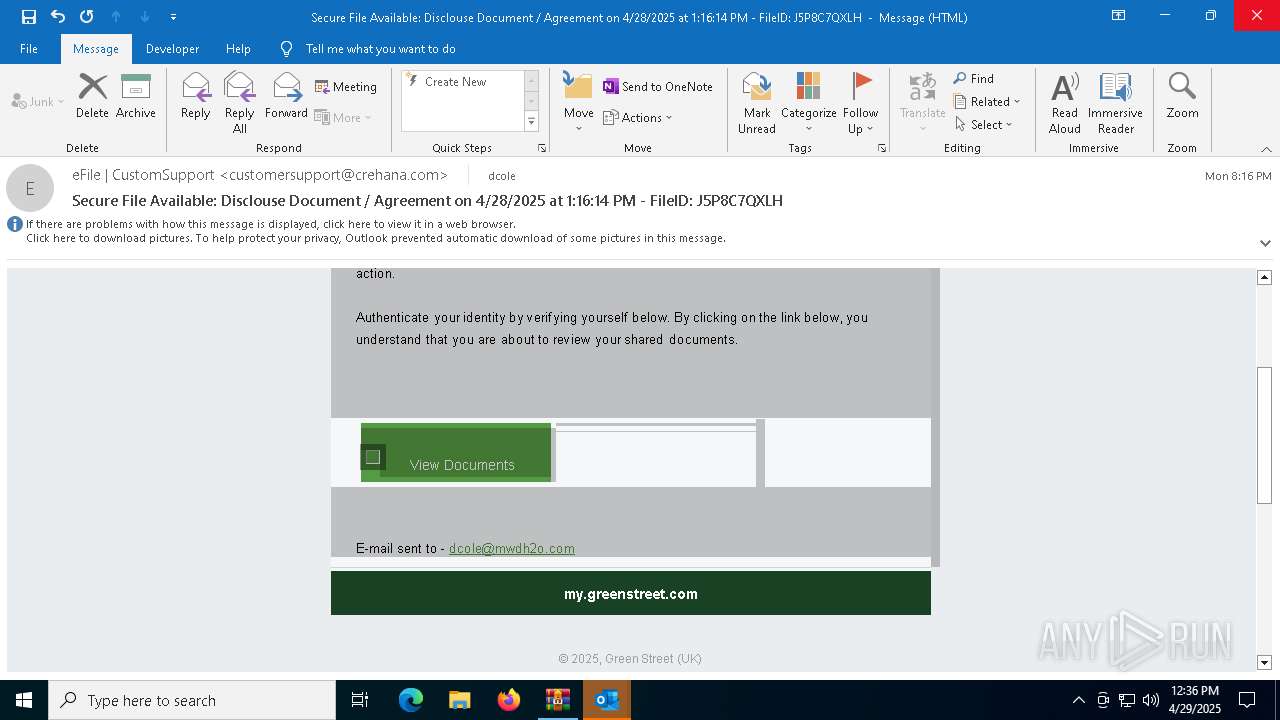The height and width of the screenshot is (720, 1280).
Task: Go to previous item arrow
Action: (116, 17)
